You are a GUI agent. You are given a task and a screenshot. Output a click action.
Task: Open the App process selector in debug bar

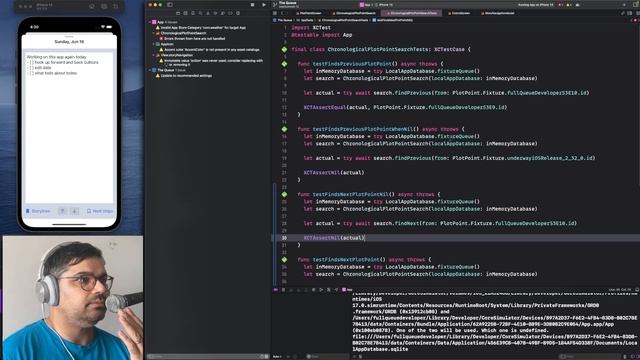pos(347,290)
